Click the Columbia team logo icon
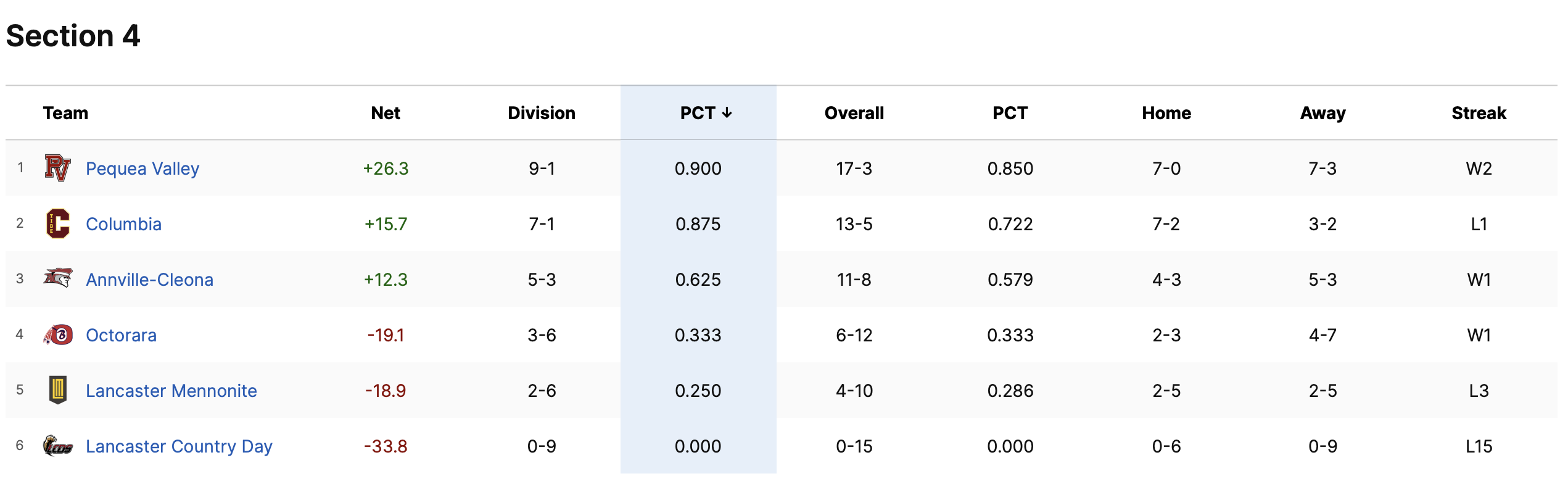Viewport: 1568px width, 484px height. click(x=58, y=223)
